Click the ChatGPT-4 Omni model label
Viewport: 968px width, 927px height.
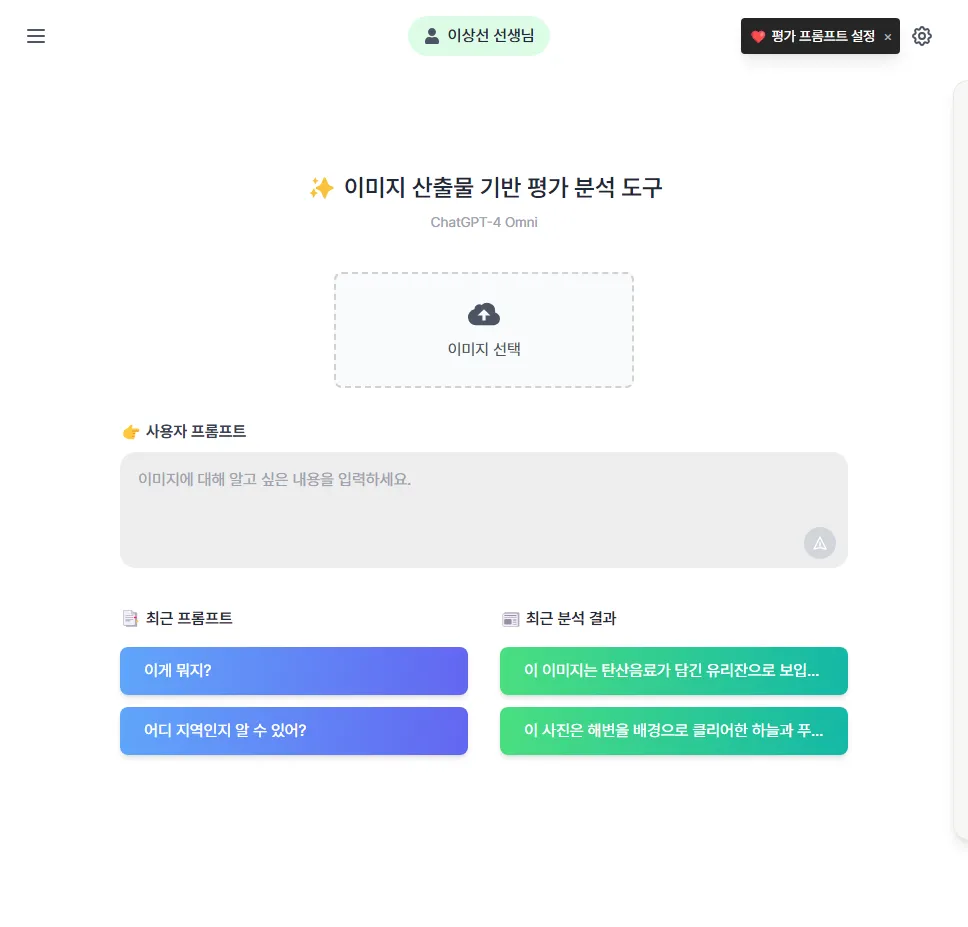[484, 222]
